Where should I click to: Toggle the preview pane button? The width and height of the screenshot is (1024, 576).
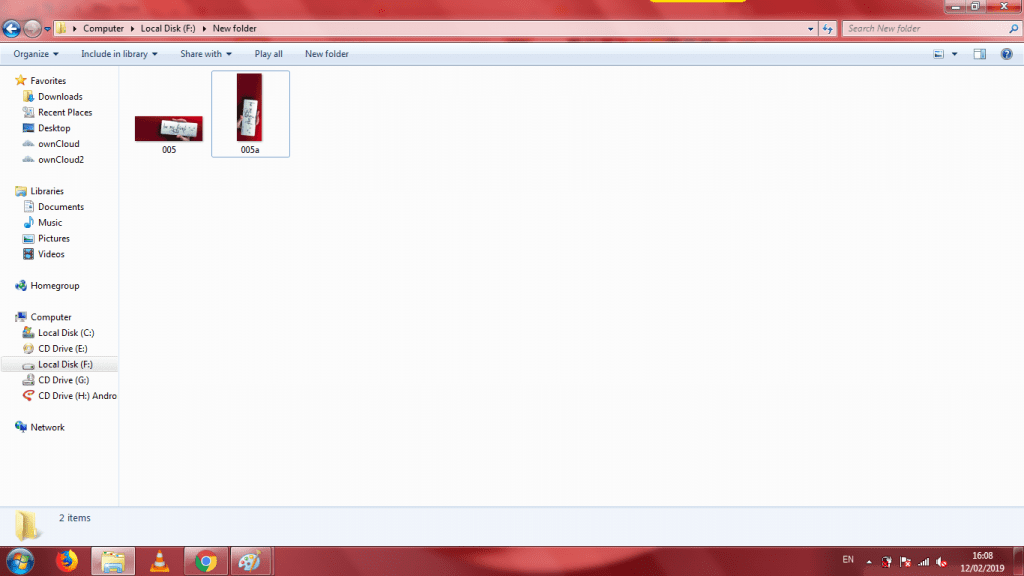(x=980, y=54)
